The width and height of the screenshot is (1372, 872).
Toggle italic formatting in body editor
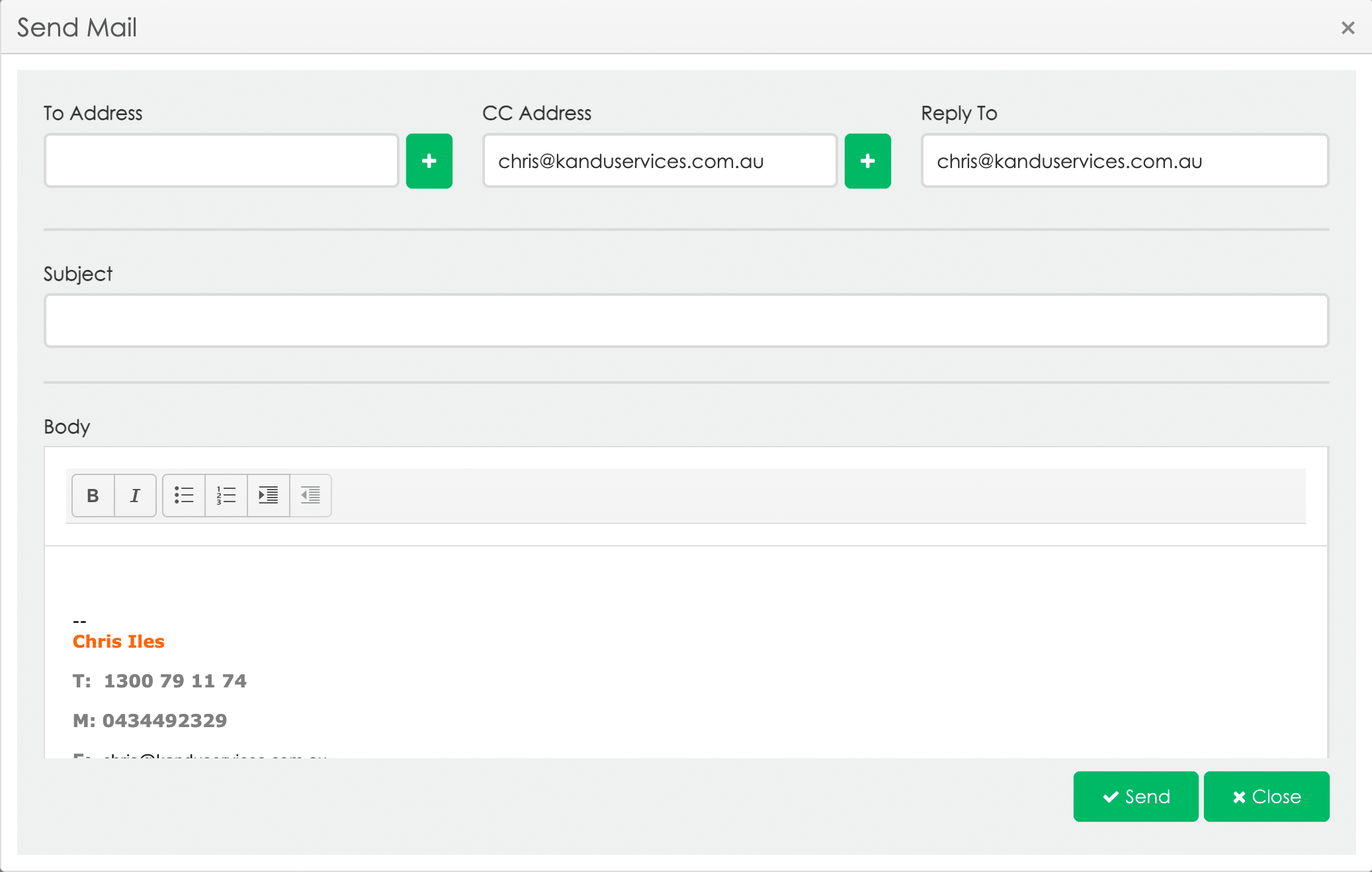pos(135,496)
